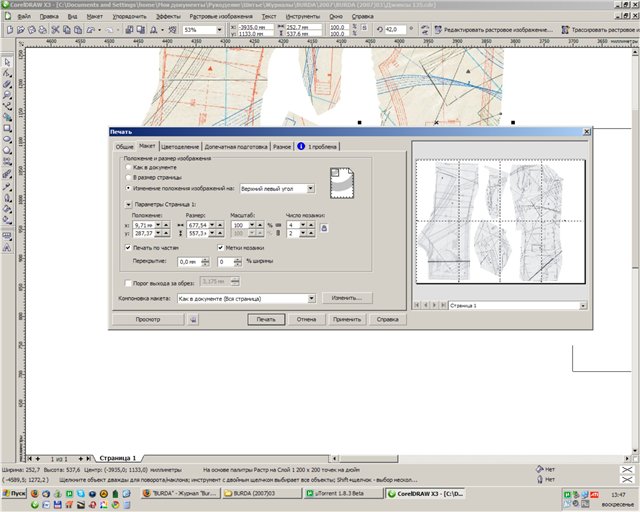Expand the zoom level dropdown showing 51%

click(x=219, y=31)
